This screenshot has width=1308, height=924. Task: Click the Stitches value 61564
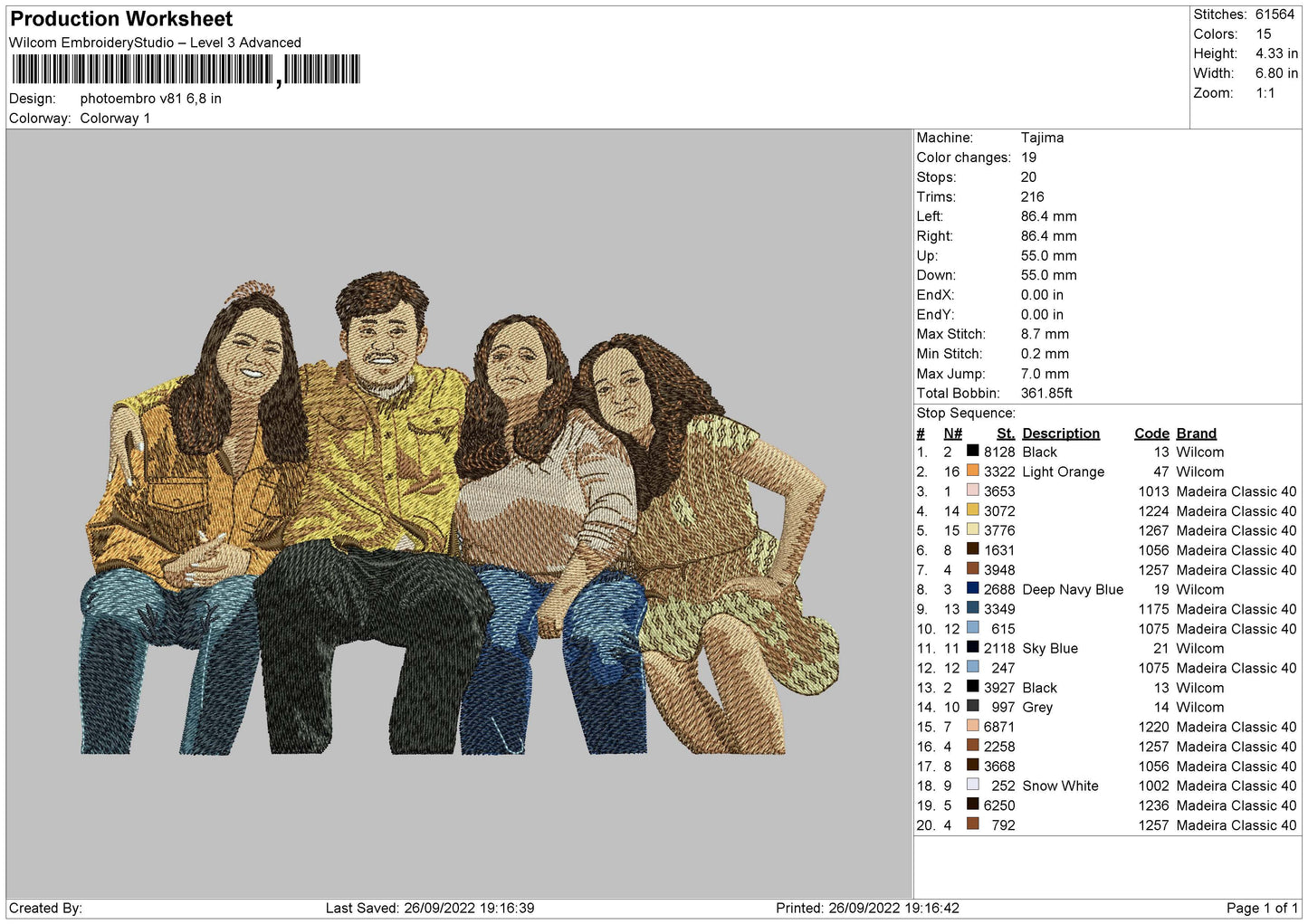coord(1275,14)
